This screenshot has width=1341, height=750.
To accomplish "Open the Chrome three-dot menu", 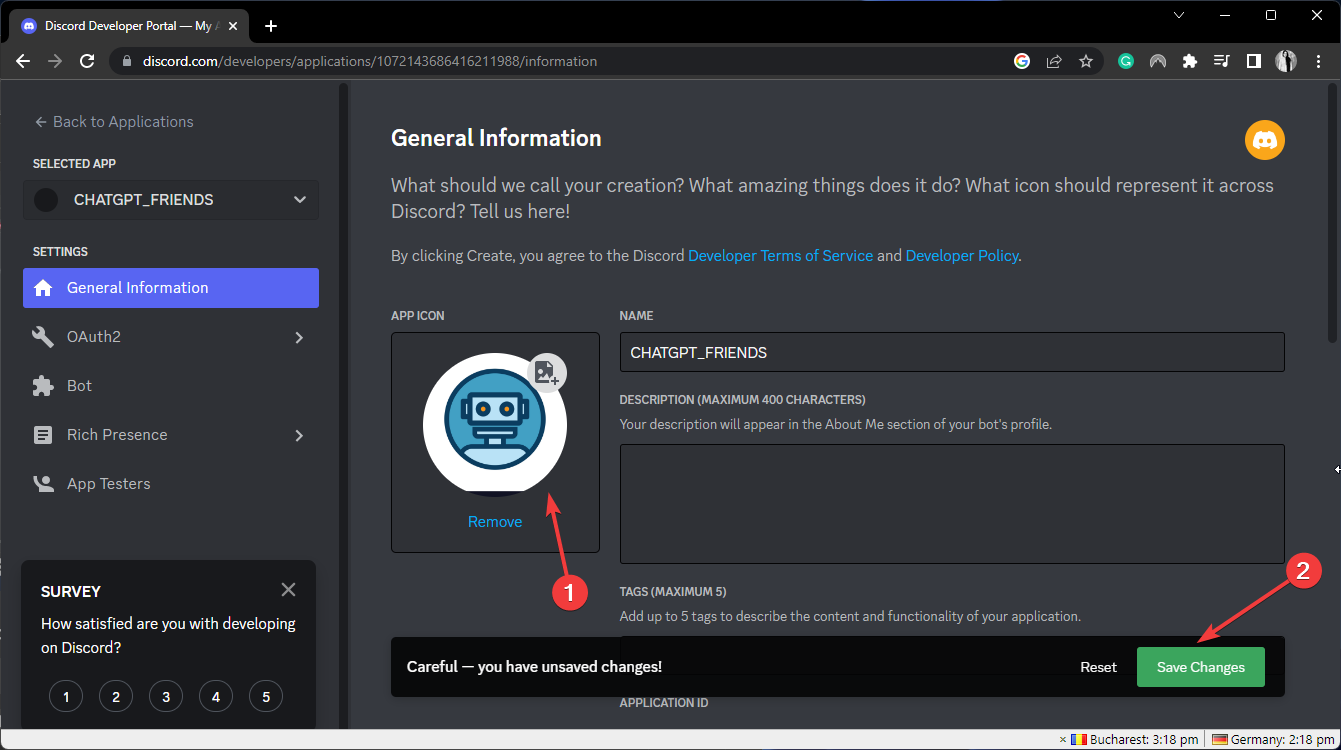I will click(1317, 61).
